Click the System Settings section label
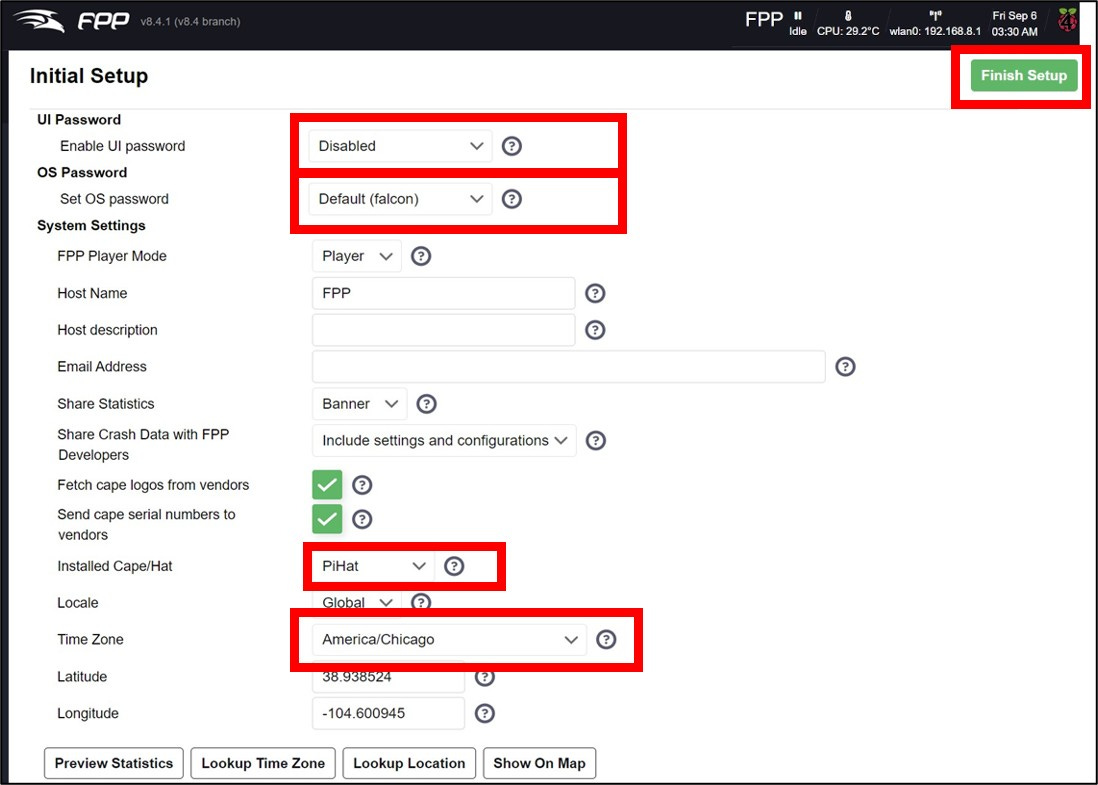Image resolution: width=1098 pixels, height=785 pixels. point(91,225)
